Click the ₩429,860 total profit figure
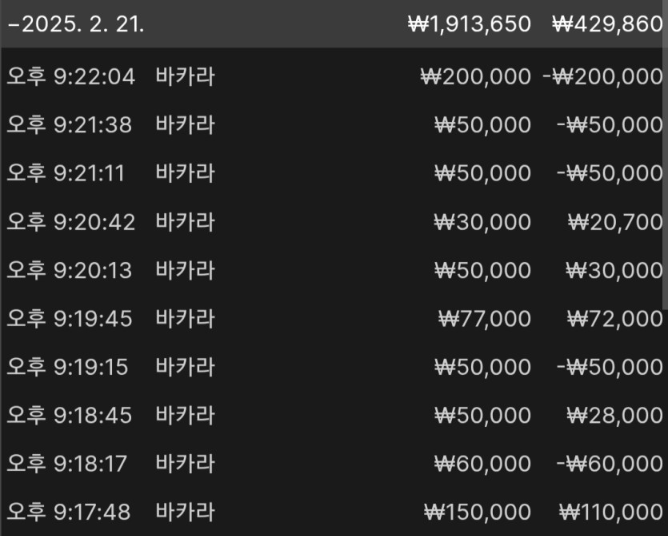 (607, 25)
